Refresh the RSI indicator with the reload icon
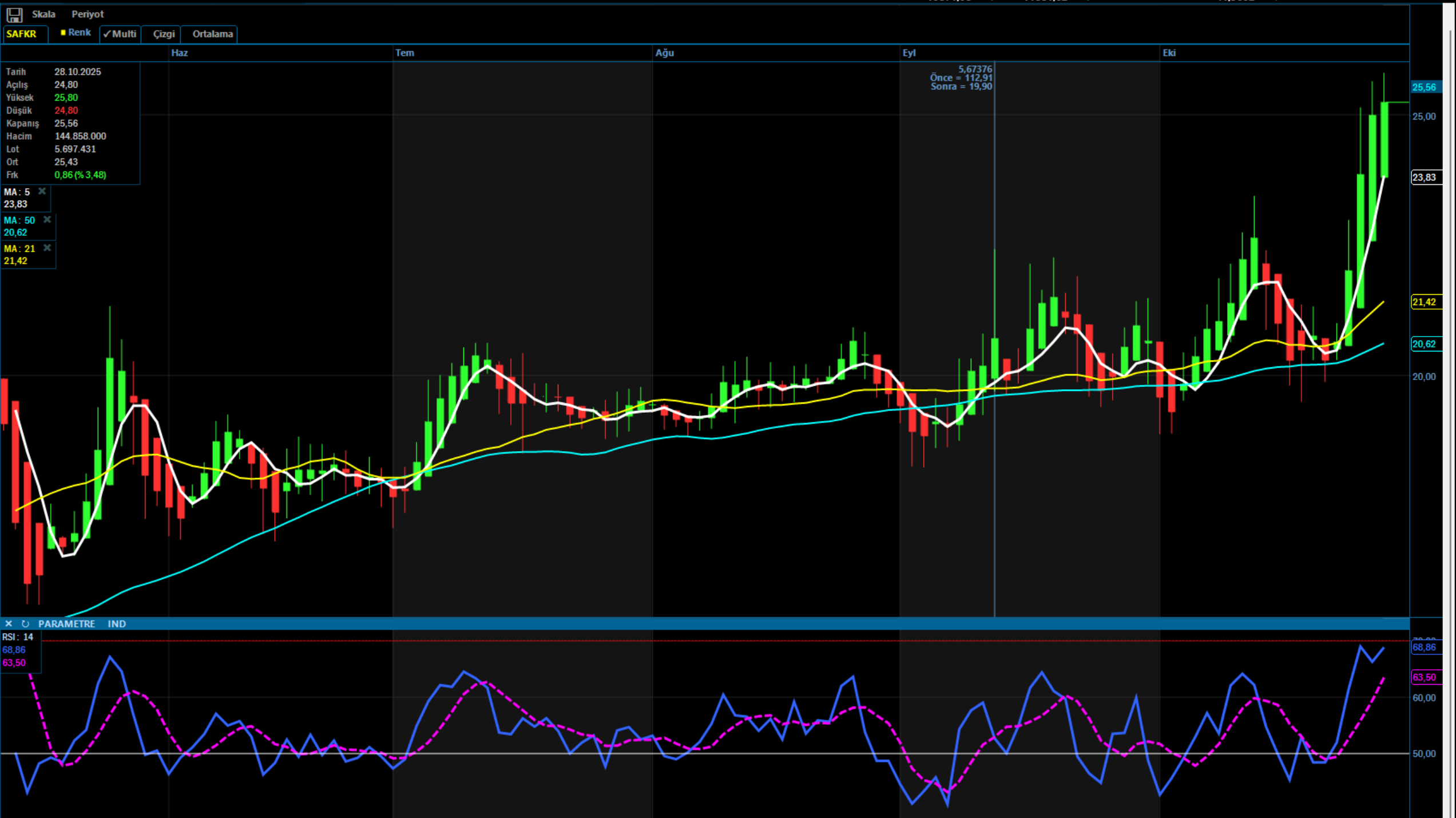Viewport: 1456px width, 818px height. coord(25,623)
